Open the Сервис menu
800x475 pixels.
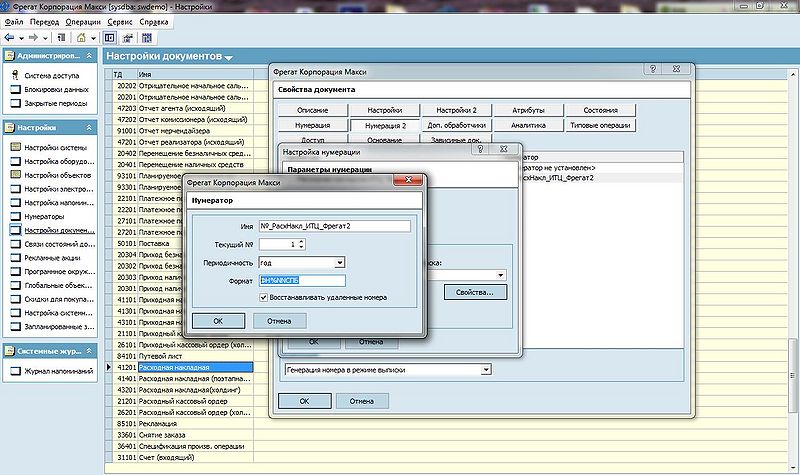(120, 22)
